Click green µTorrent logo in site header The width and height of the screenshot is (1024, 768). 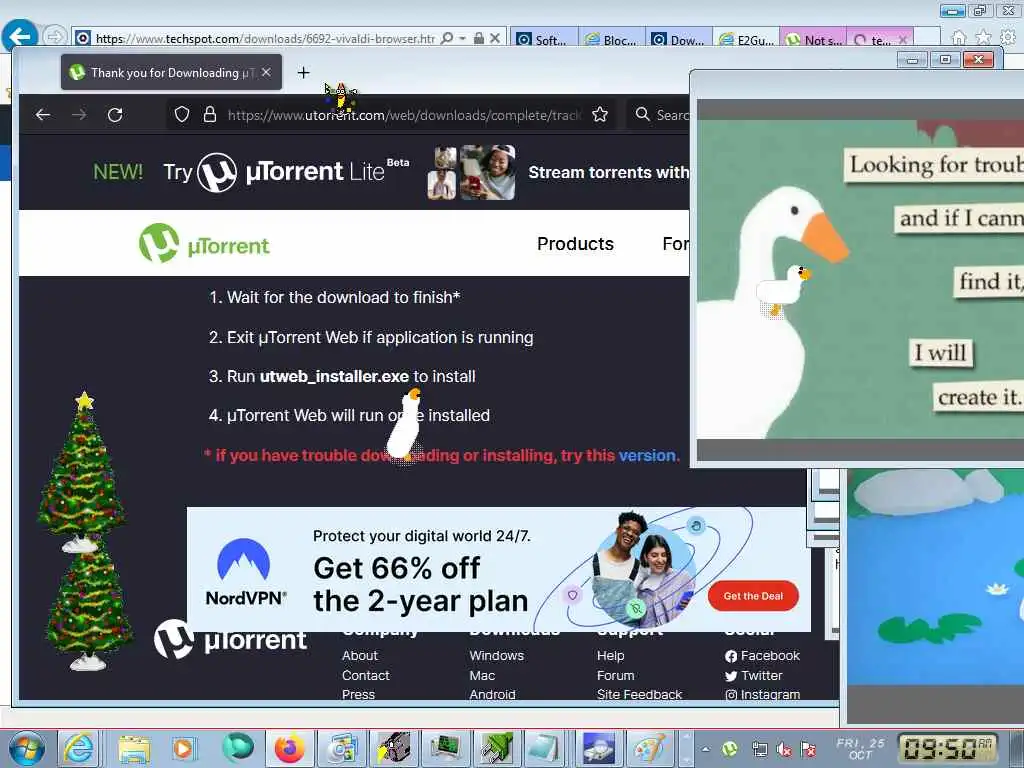(204, 244)
